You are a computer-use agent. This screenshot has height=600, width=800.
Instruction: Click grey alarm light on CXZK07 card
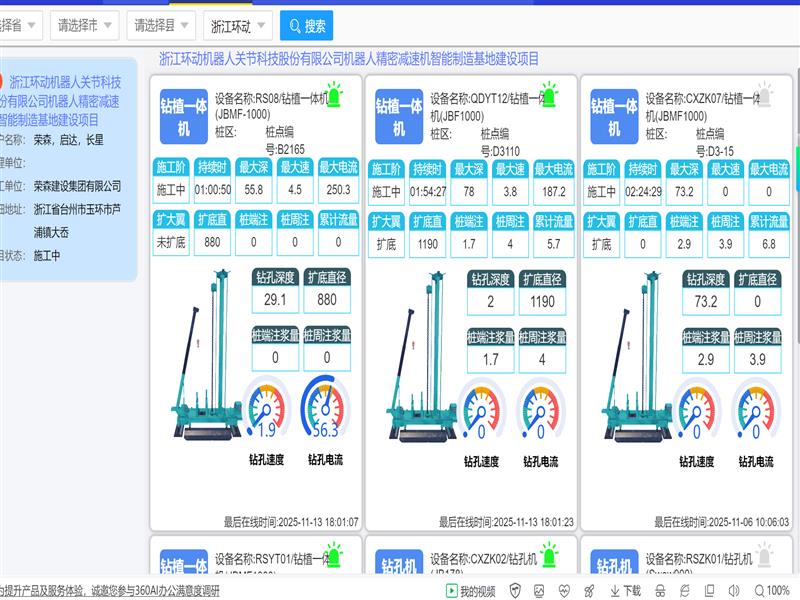pyautogui.click(x=763, y=96)
